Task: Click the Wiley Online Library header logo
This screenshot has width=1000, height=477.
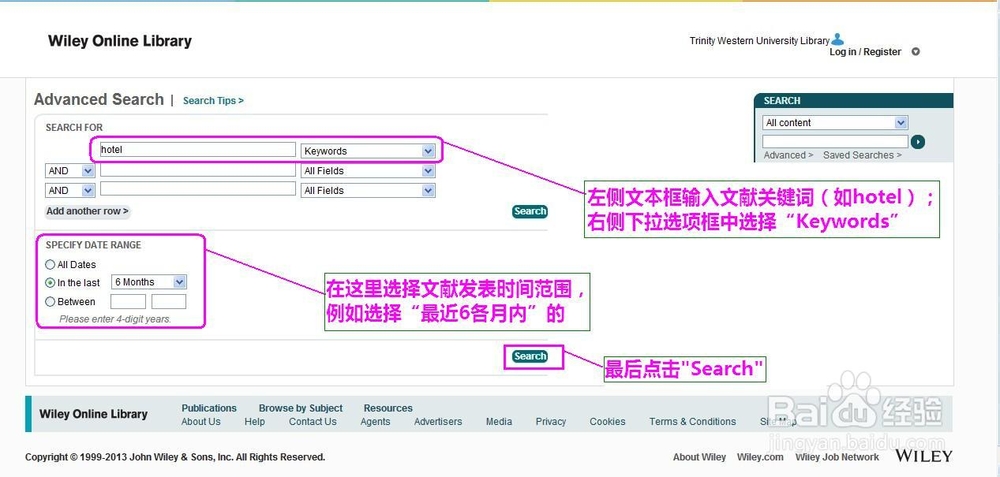Action: (119, 41)
